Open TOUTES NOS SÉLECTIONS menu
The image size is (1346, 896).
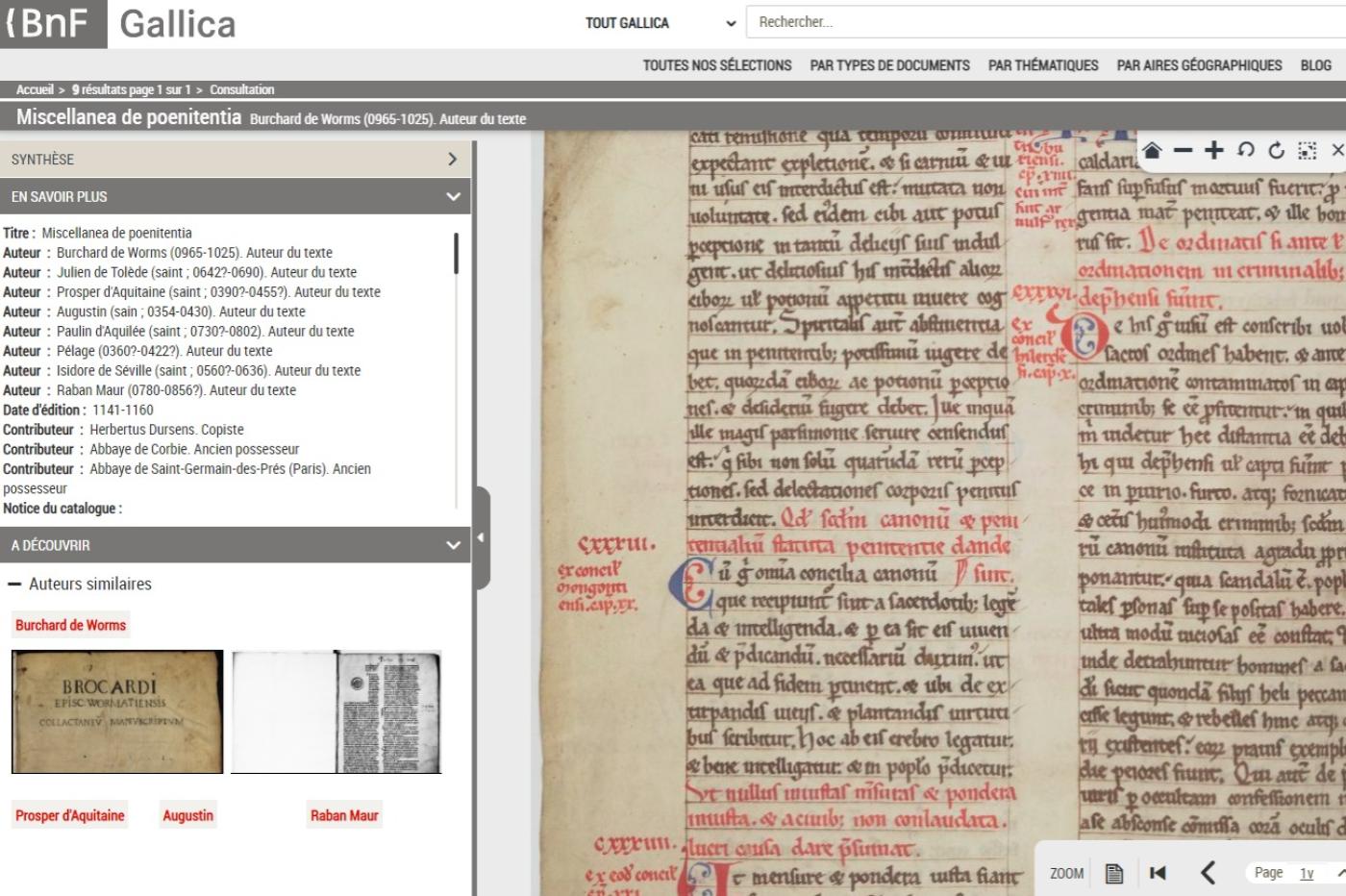point(717,65)
